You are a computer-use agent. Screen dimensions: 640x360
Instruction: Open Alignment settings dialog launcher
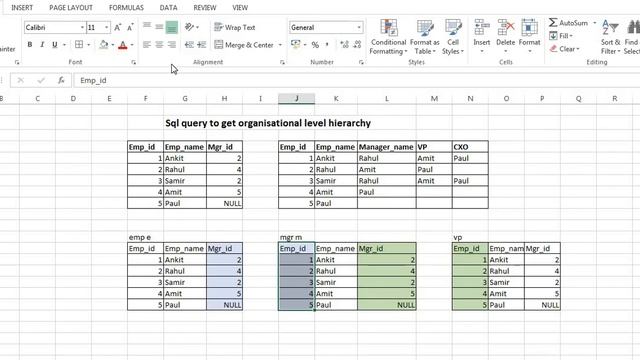(282, 62)
